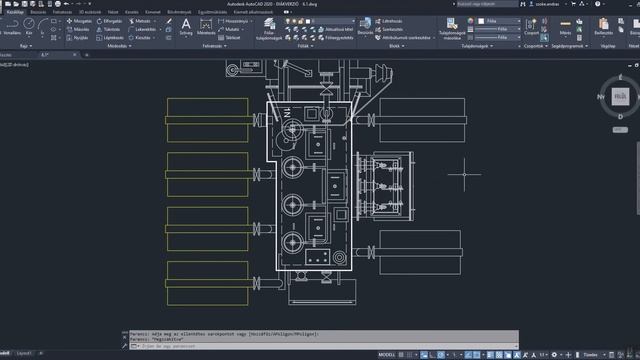Select the Kör circle tool
The height and width of the screenshot is (360, 640).
29,27
